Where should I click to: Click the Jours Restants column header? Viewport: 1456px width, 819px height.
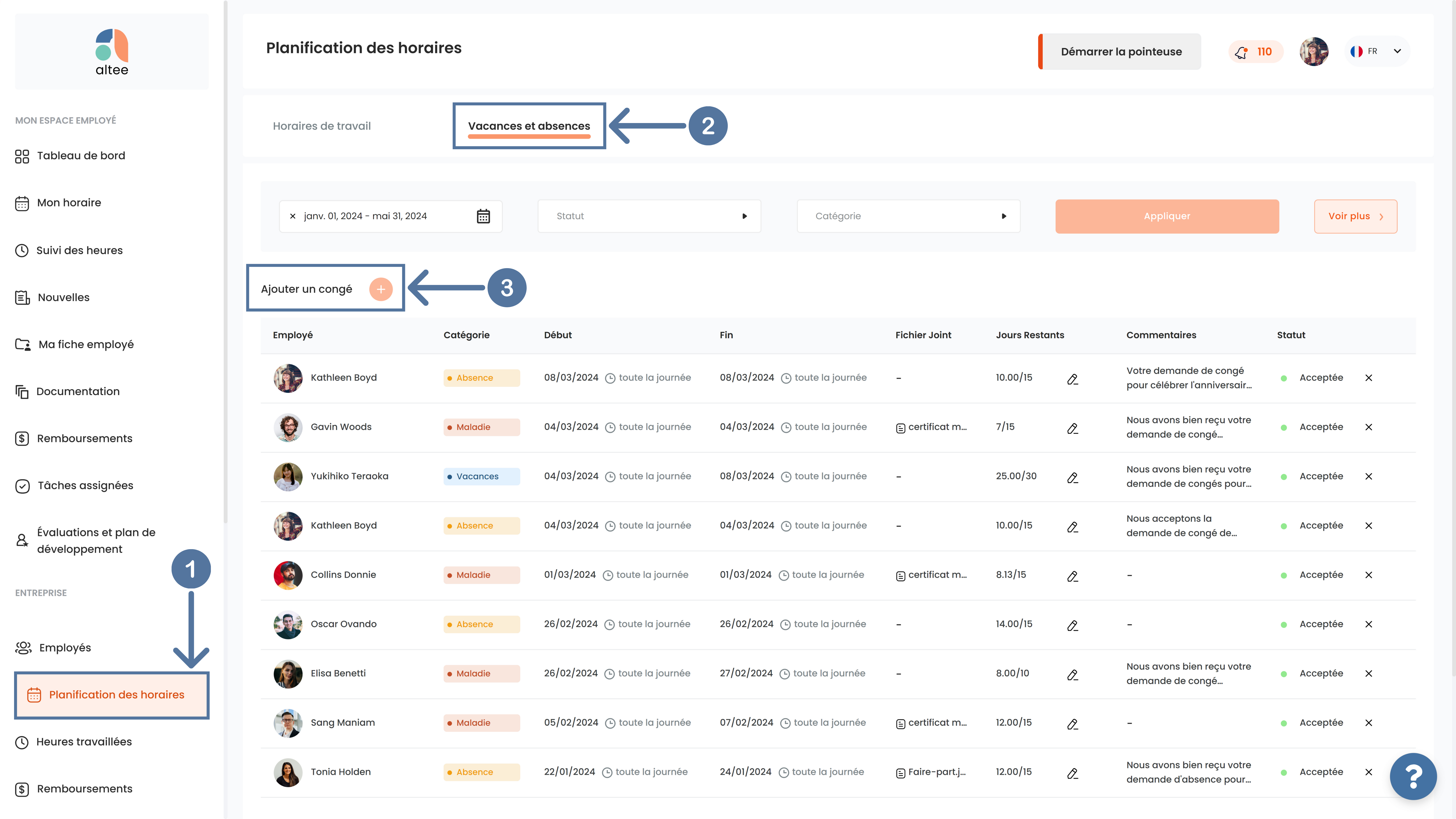[x=1030, y=335]
